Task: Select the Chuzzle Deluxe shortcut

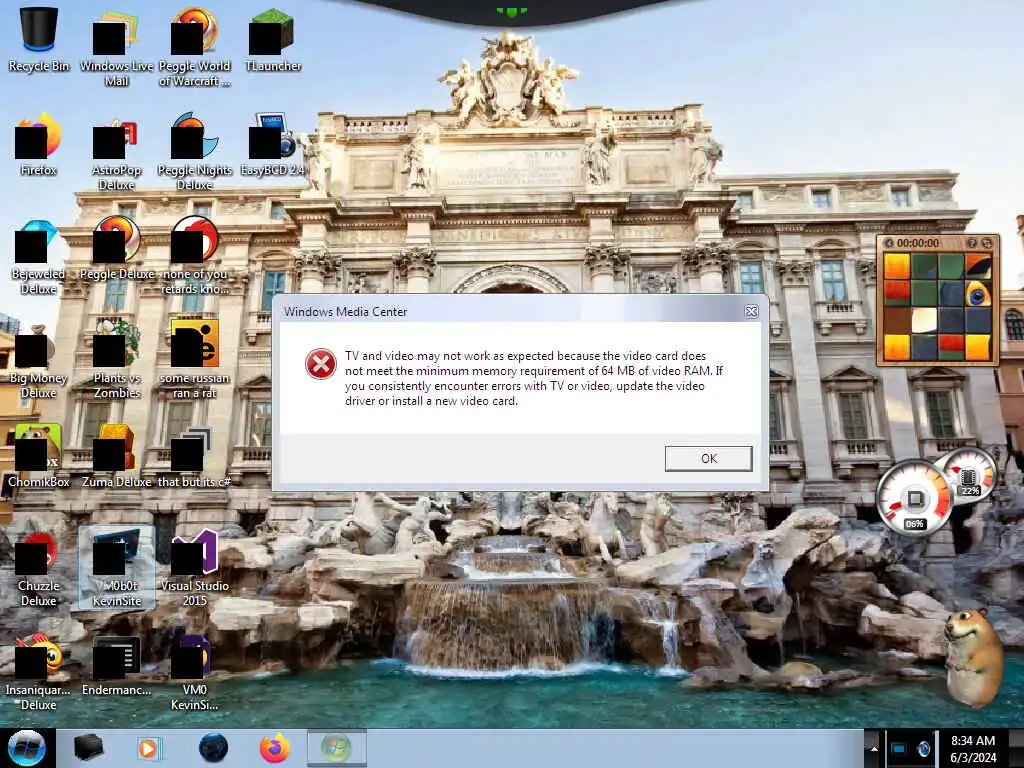Action: pos(39,568)
